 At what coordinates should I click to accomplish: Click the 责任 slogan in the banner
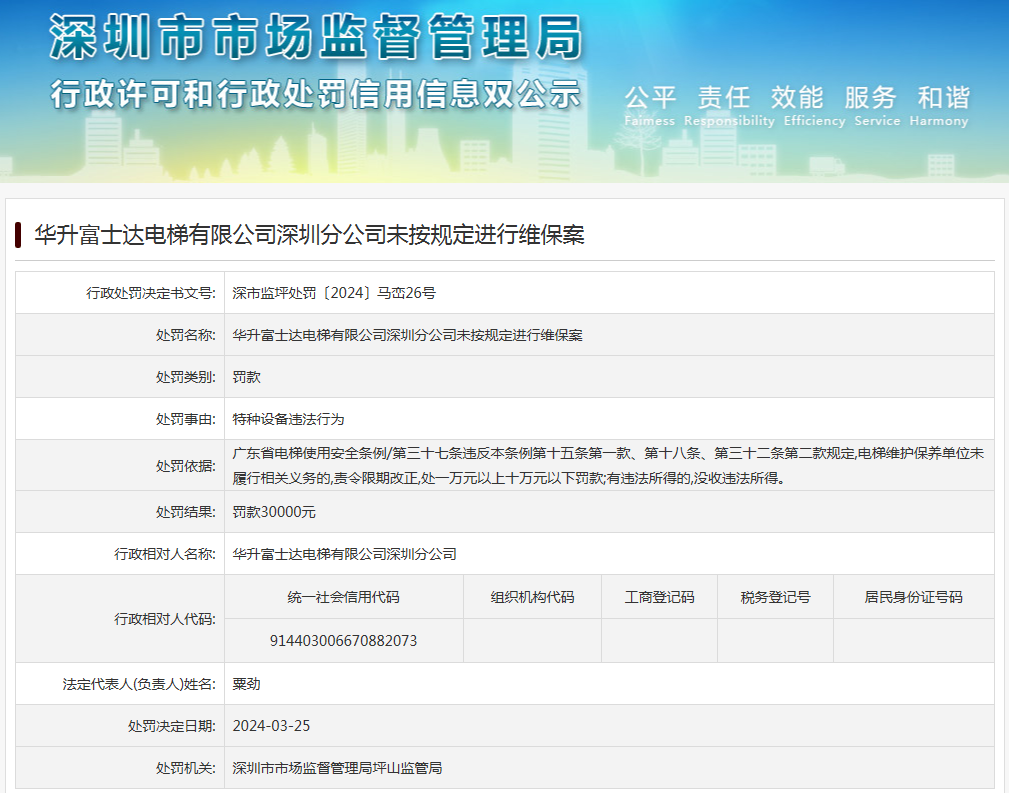point(724,98)
